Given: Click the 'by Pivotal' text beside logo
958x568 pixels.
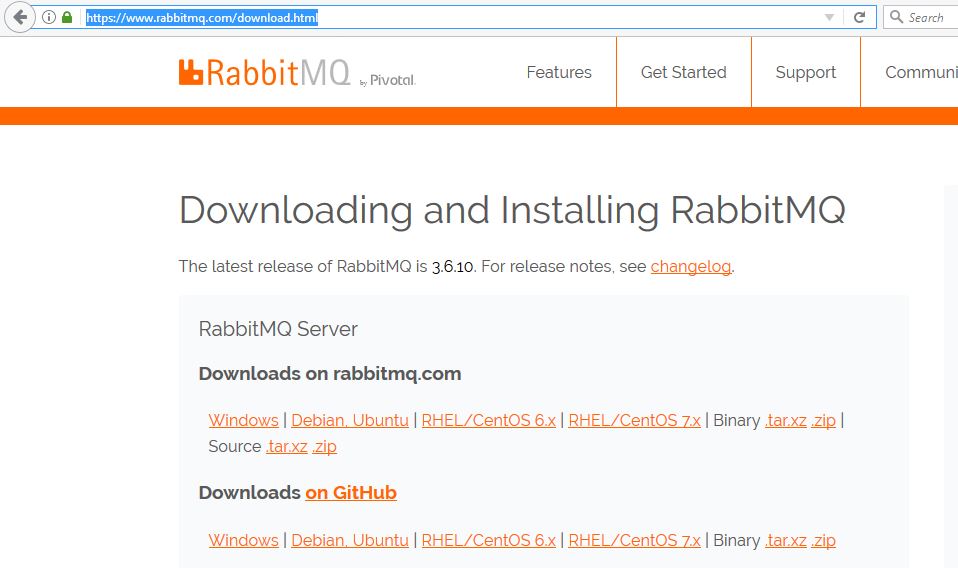Looking at the screenshot, I should [388, 80].
